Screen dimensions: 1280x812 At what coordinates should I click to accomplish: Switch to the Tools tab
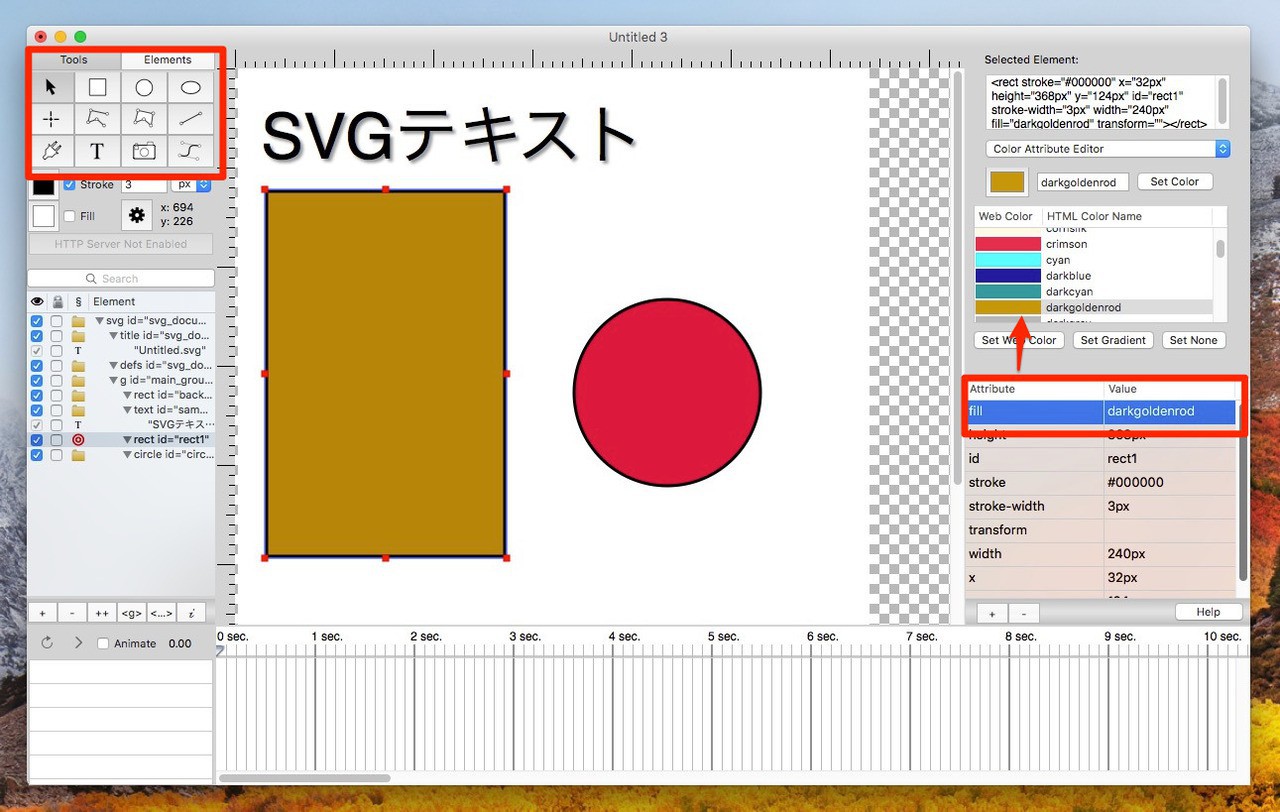tap(74, 60)
